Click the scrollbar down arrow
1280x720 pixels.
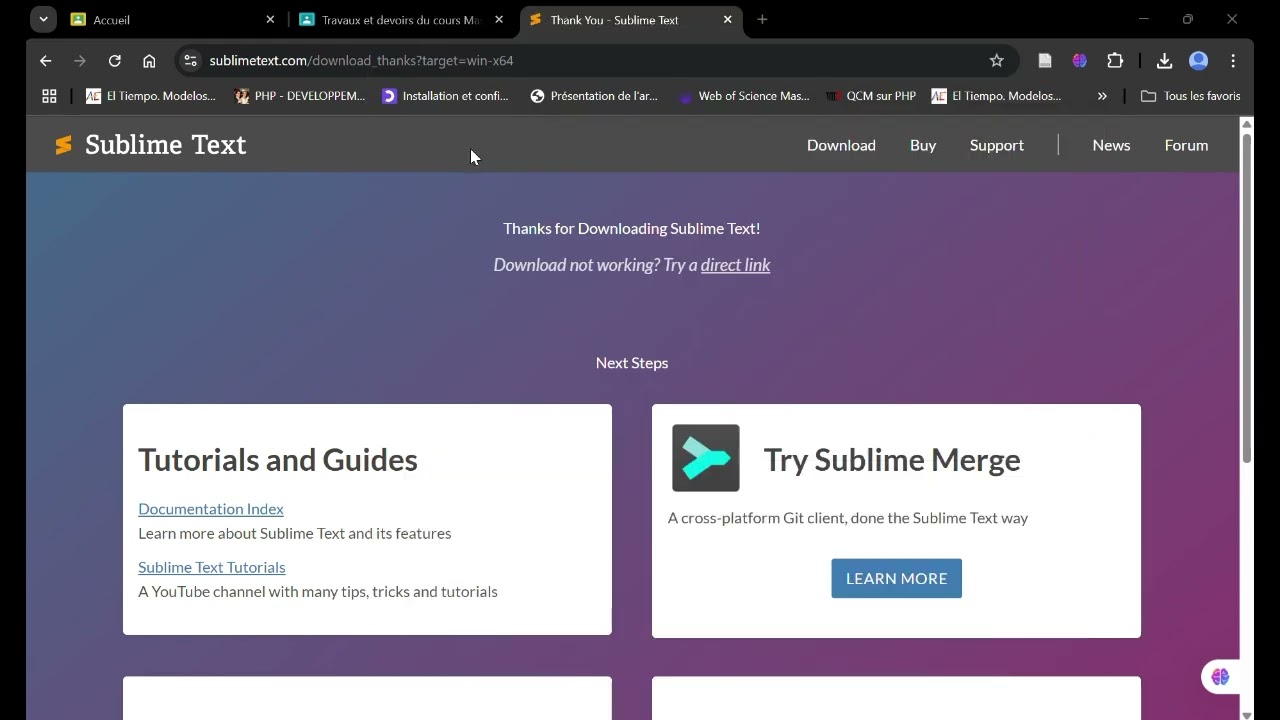pos(1247,714)
